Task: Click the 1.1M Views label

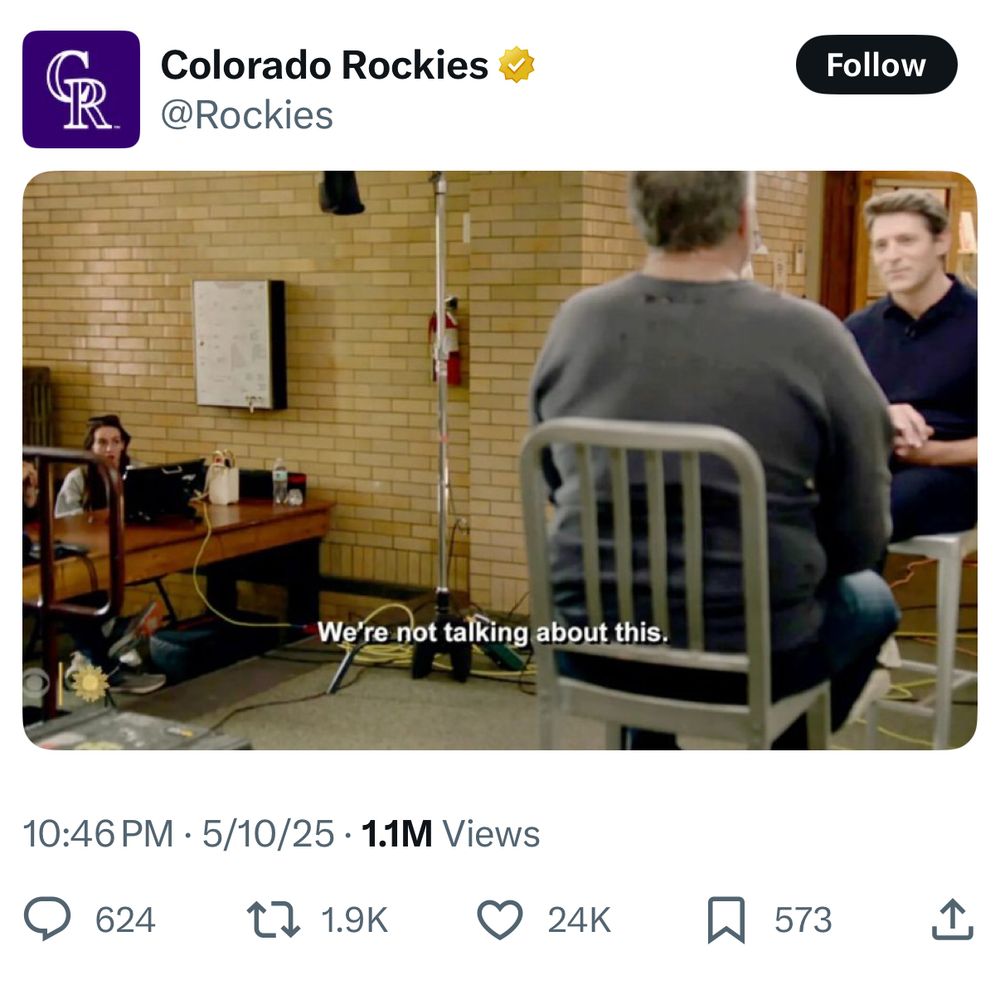Action: (x=450, y=833)
